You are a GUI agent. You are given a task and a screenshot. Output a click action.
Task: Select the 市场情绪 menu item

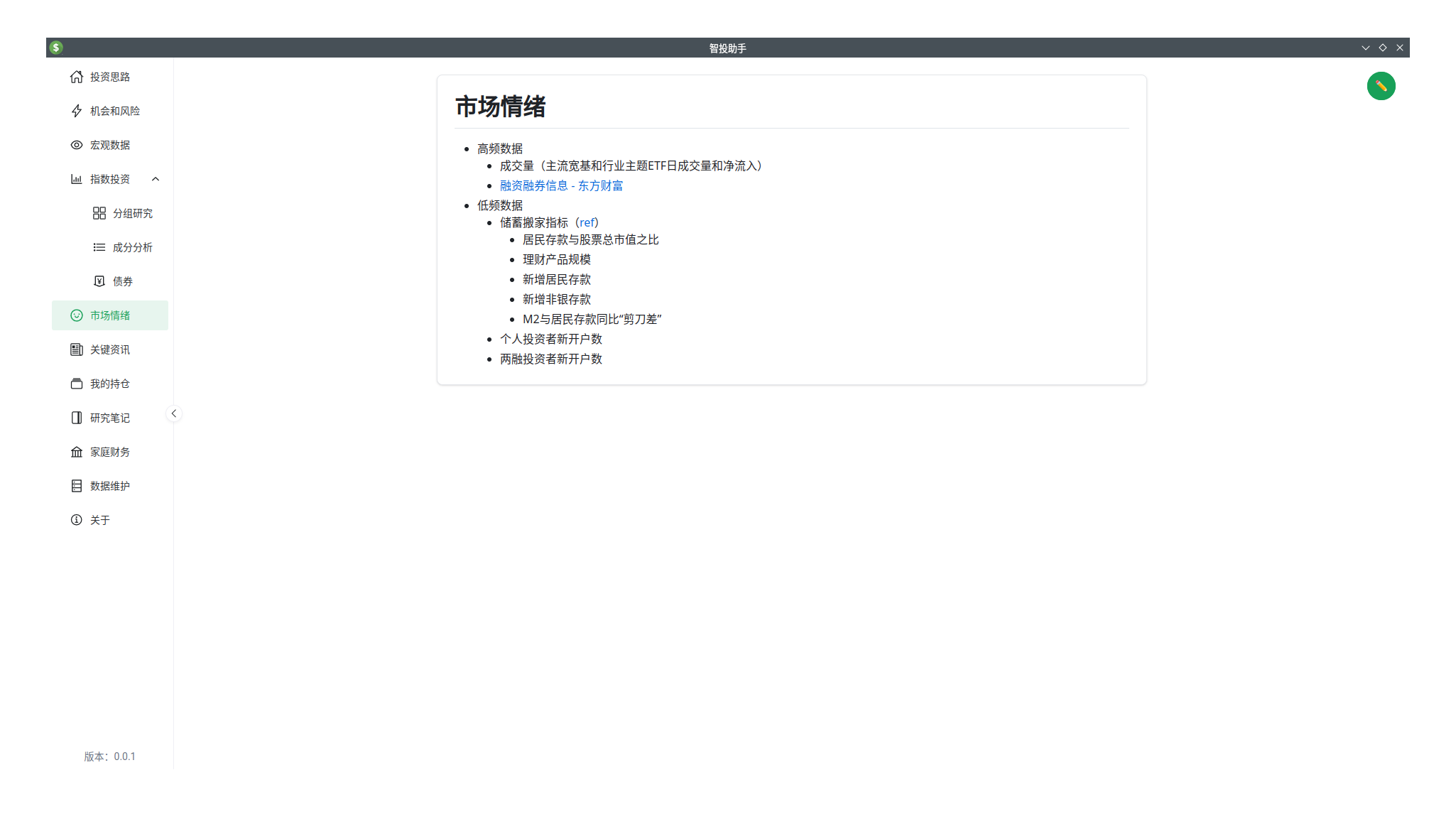pos(110,315)
